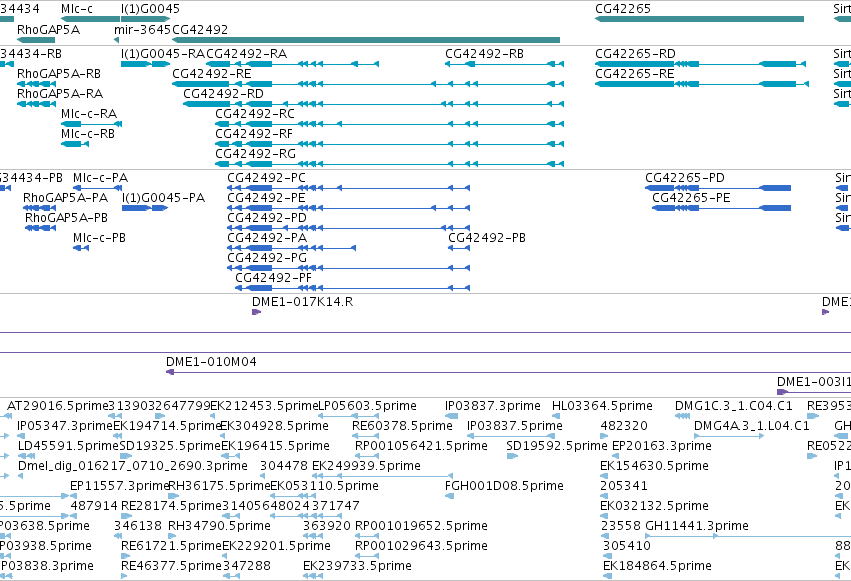
Task: Click protein RhoGAP5A-PB
Action: coord(40,228)
